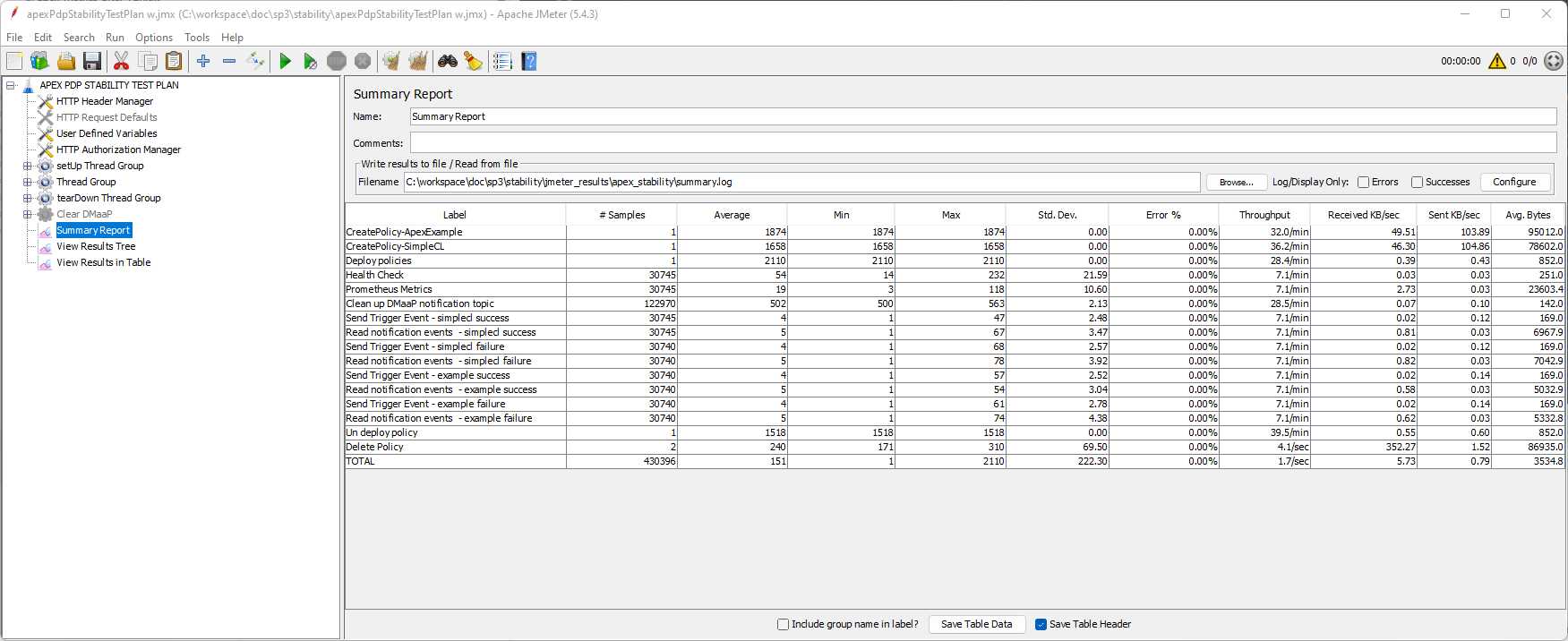Select HTTP Header Manager node
This screenshot has height=641, width=1568.
point(105,101)
